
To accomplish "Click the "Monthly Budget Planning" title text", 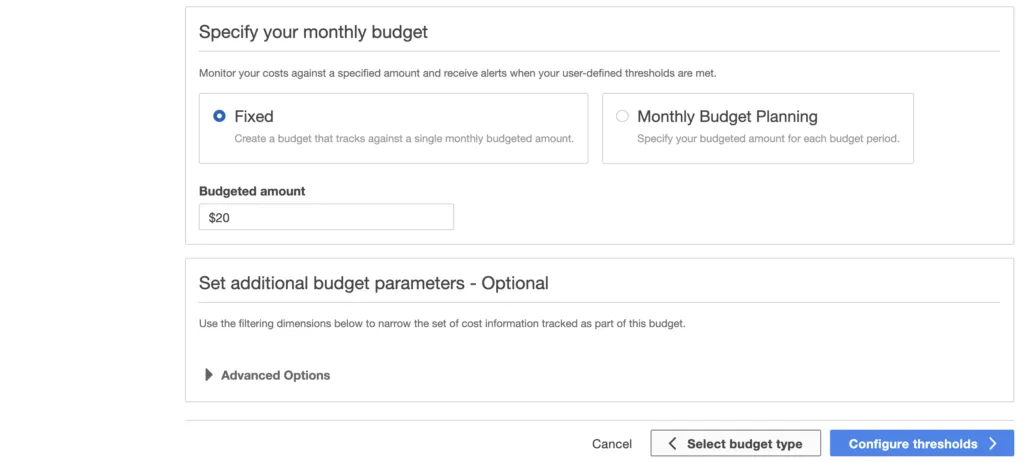I will tap(727, 116).
